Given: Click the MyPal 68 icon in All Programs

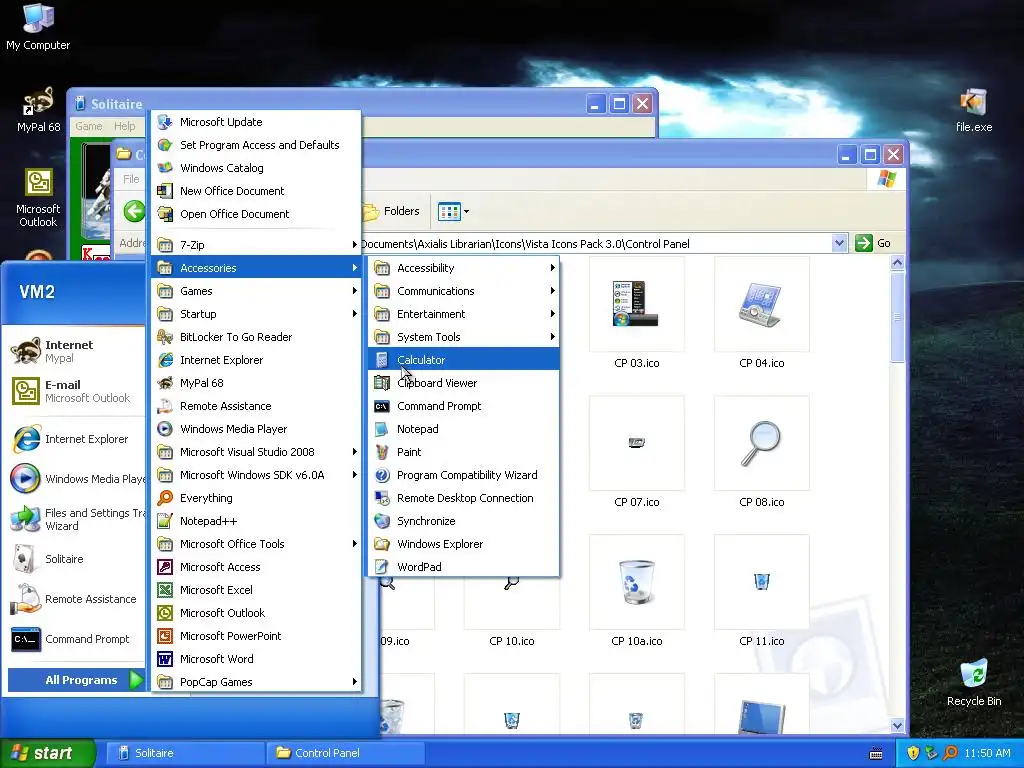Looking at the screenshot, I should coord(165,383).
